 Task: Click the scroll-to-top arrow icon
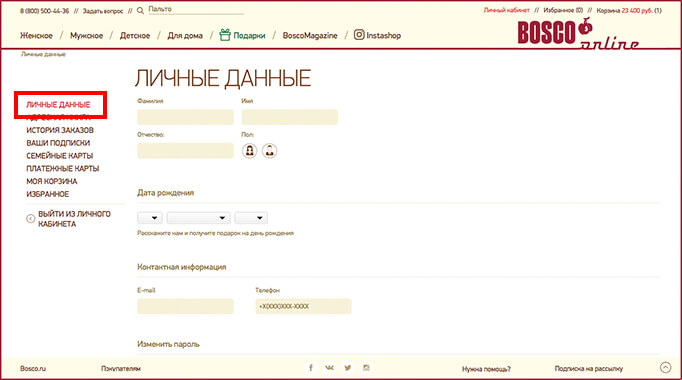click(665, 368)
